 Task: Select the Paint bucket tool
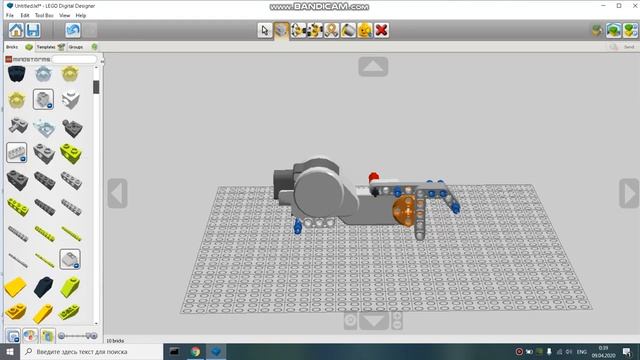[x=348, y=30]
